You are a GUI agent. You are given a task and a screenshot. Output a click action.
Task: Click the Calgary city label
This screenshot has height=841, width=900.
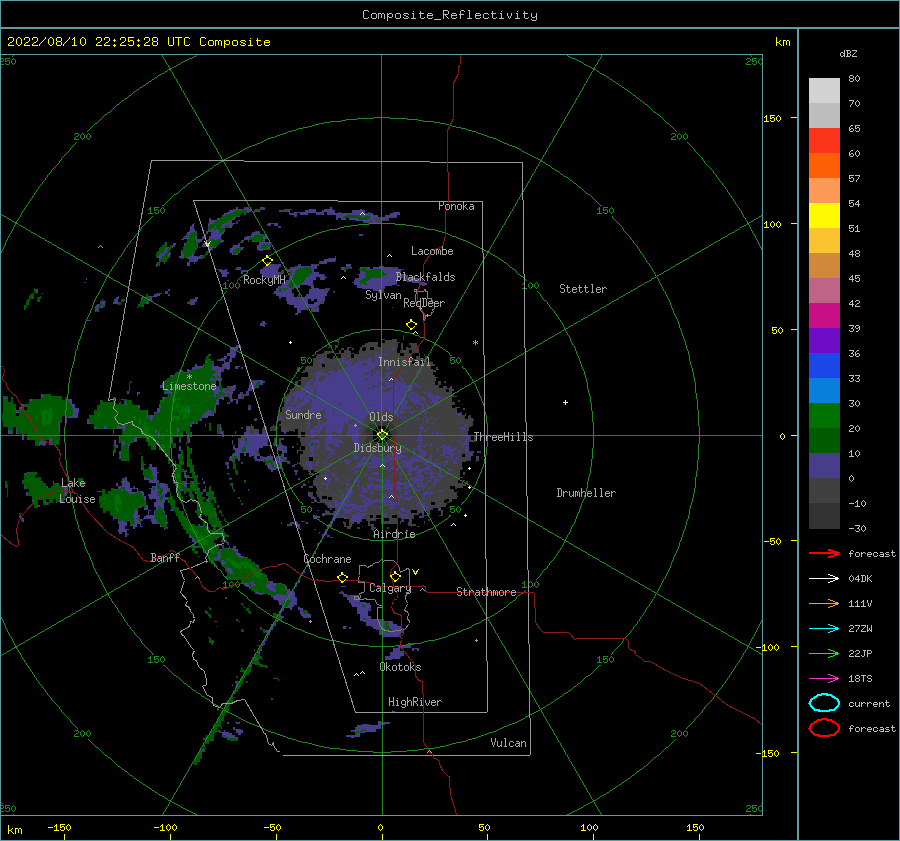[x=390, y=588]
